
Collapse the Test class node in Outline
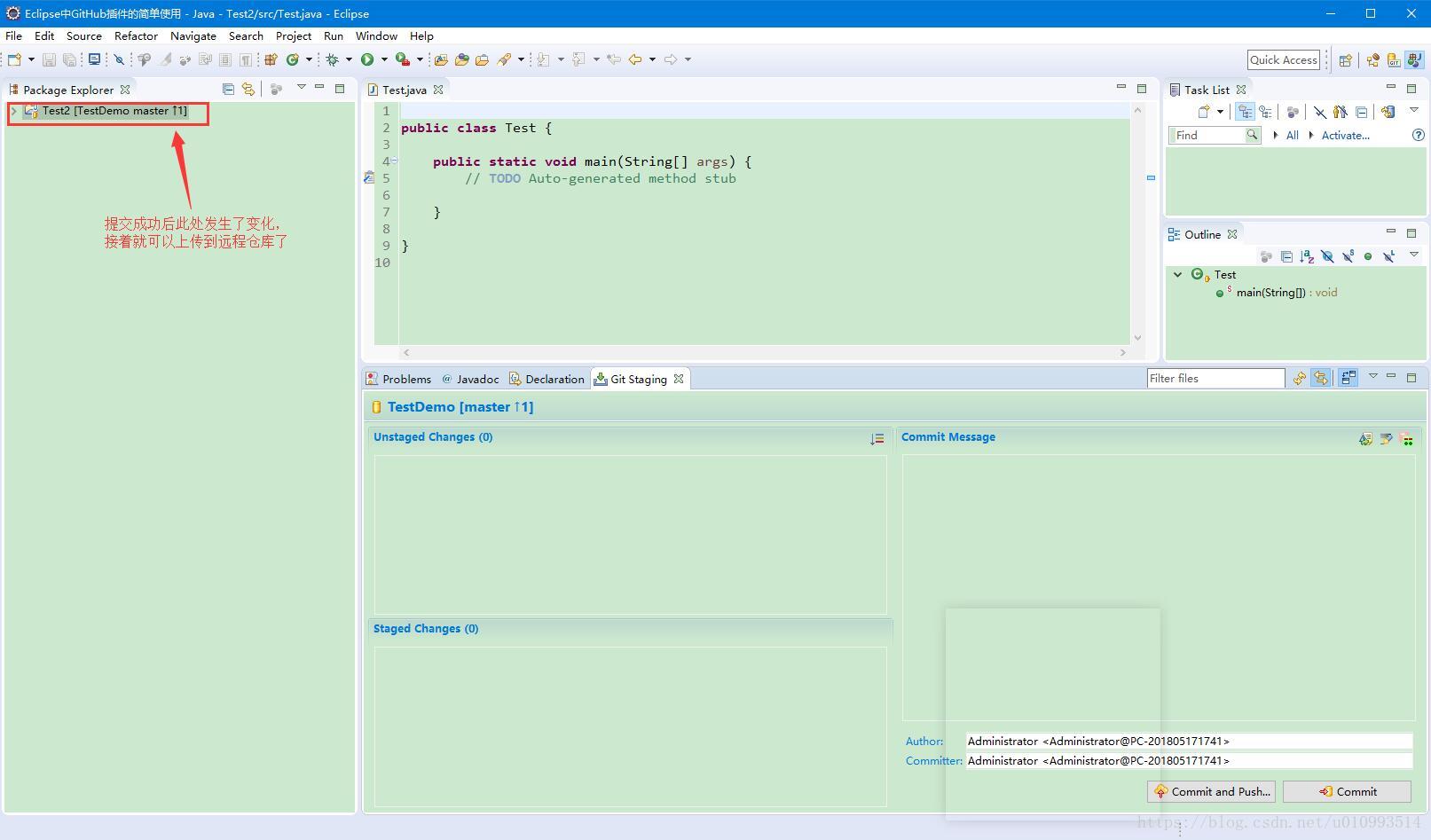[1177, 274]
